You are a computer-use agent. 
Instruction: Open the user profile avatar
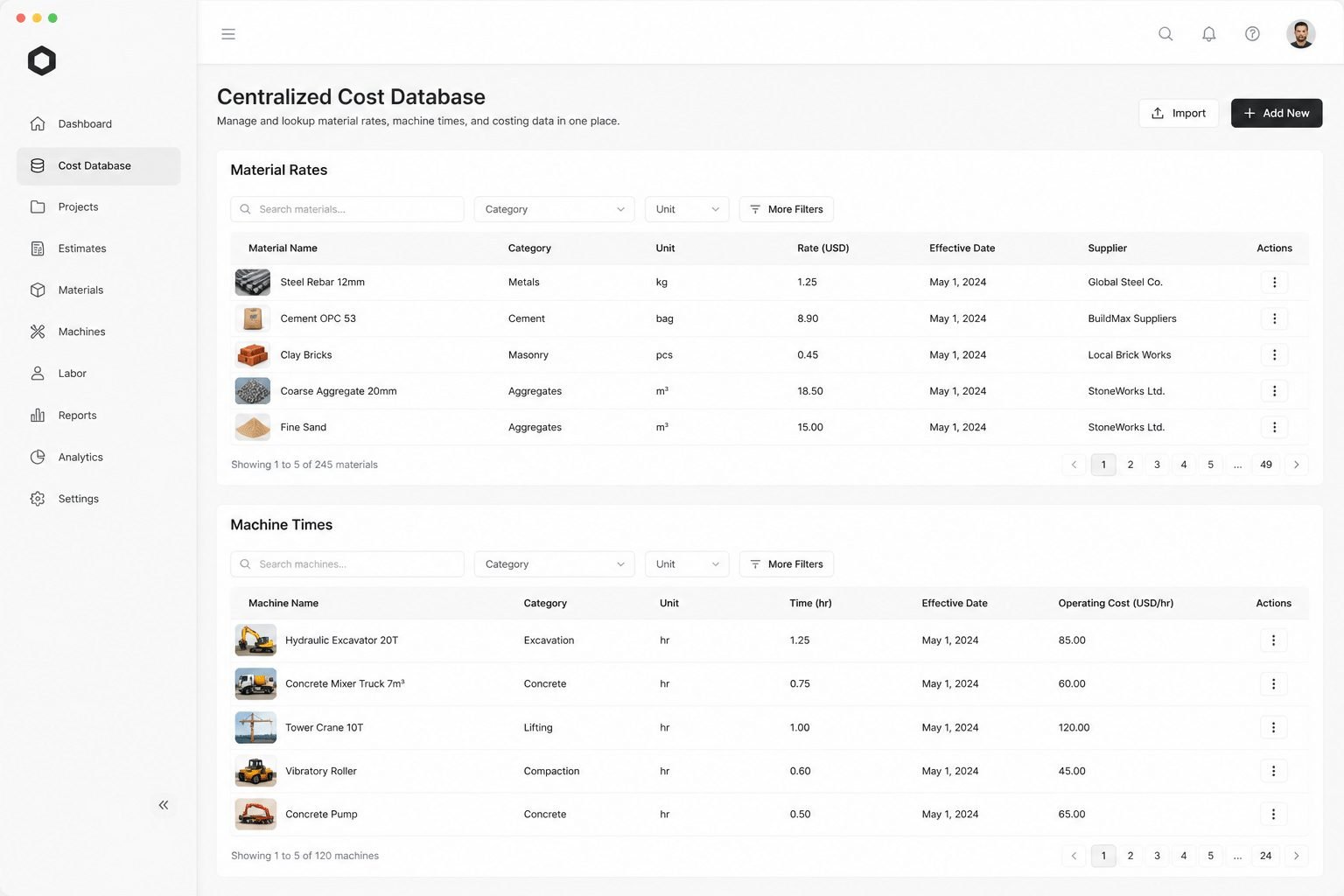coord(1301,34)
